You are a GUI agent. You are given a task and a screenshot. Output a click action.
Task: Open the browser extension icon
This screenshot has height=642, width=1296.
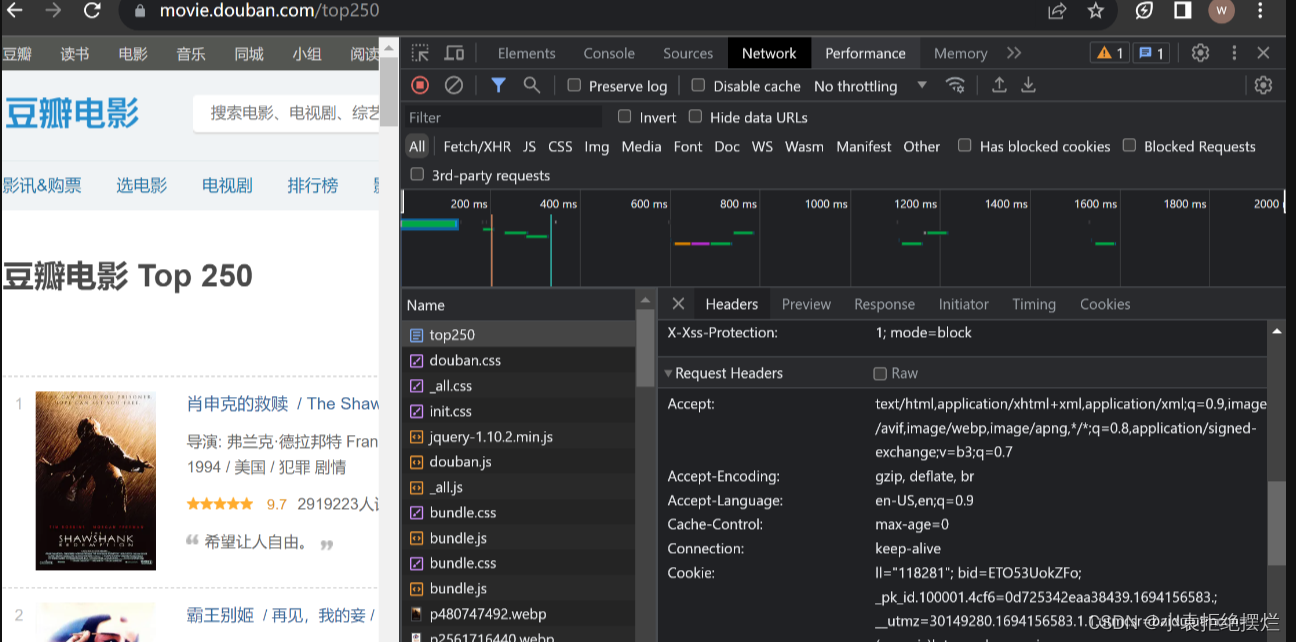click(x=1144, y=11)
